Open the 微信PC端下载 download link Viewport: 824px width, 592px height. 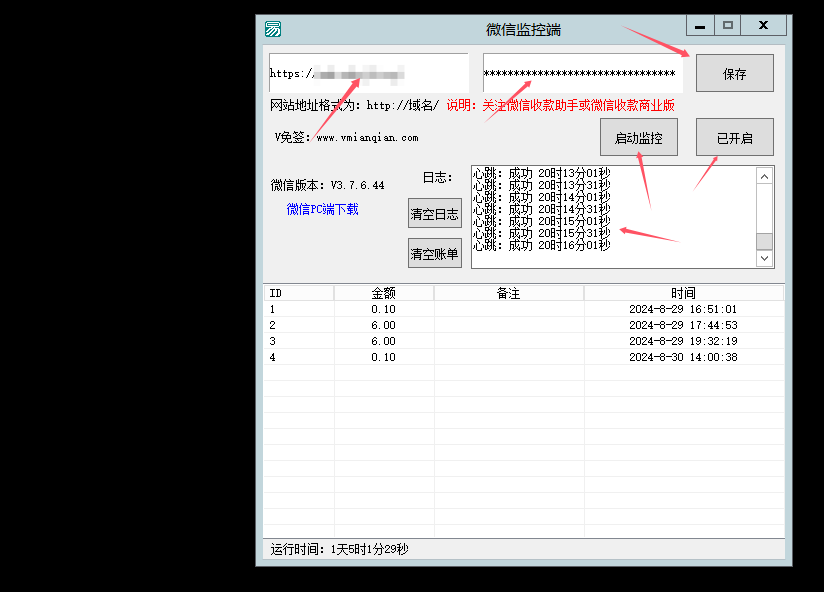[322, 209]
